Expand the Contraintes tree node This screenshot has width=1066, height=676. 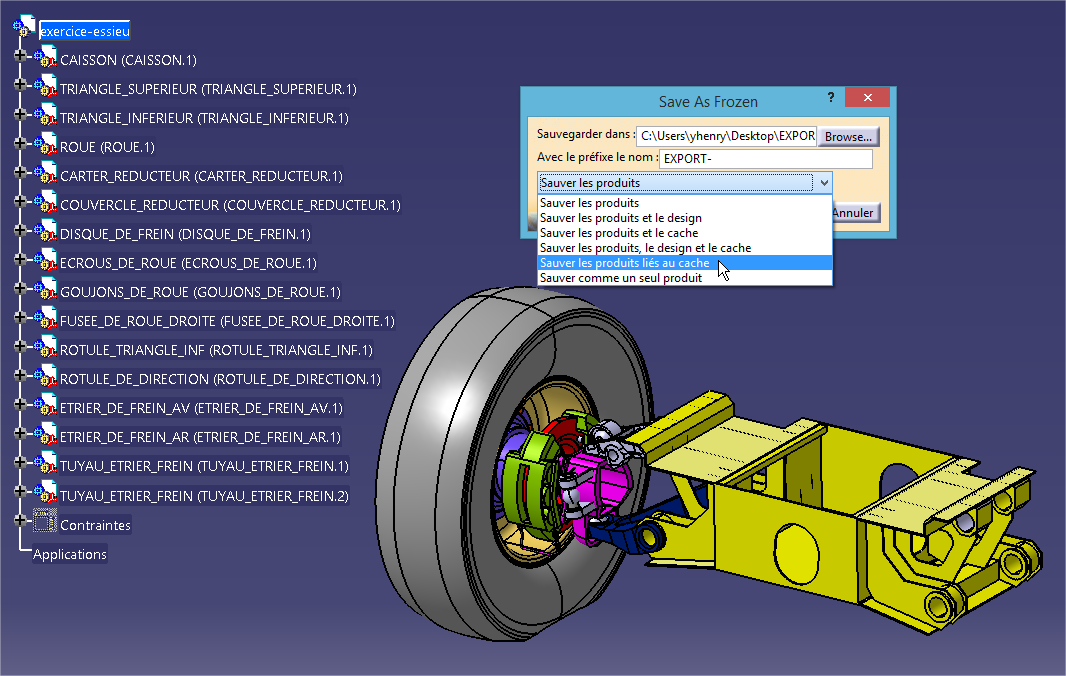pyautogui.click(x=20, y=520)
